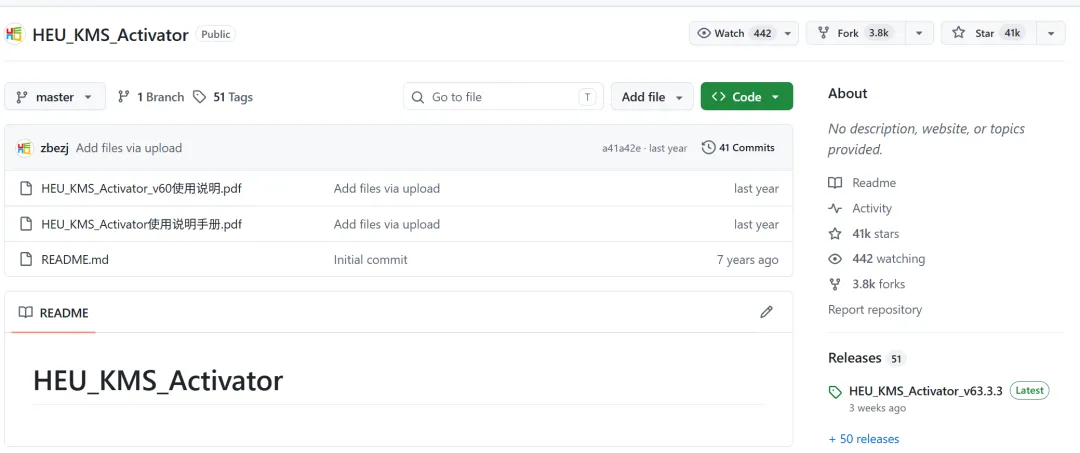Viewport: 1080px width, 453px height.
Task: Open the 1 Branch link
Action: pos(151,97)
